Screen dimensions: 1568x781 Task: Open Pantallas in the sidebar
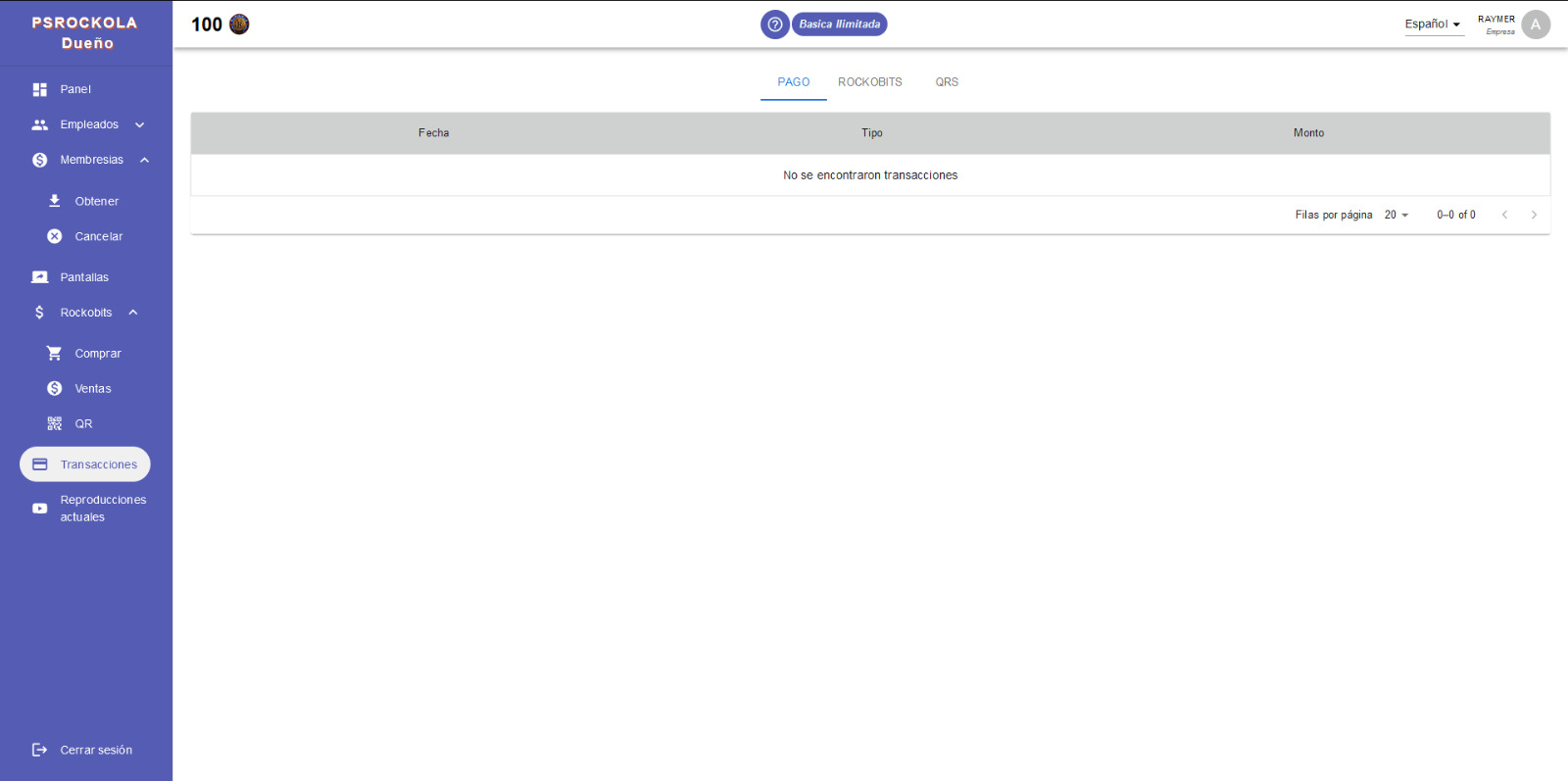click(x=84, y=277)
